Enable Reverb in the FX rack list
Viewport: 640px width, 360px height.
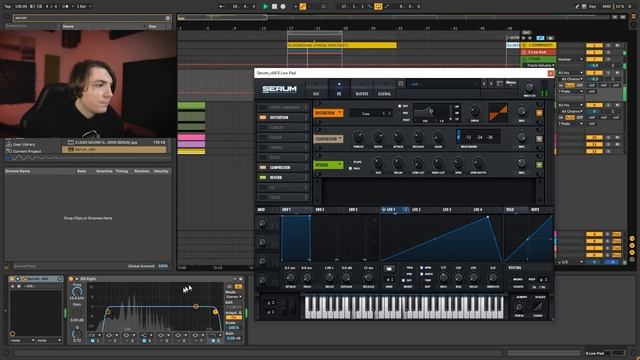click(263, 178)
